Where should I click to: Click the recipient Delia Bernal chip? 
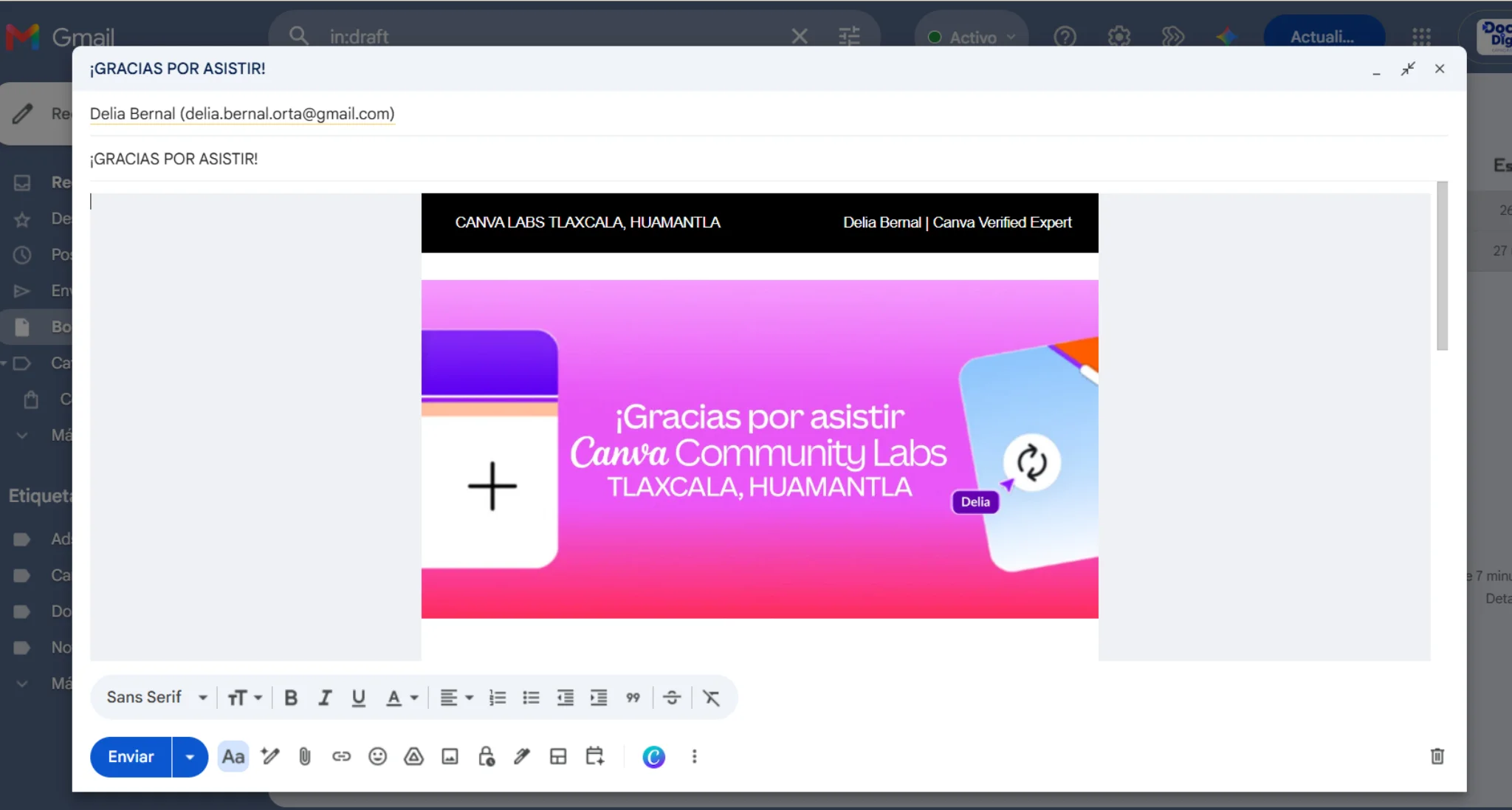click(242, 114)
